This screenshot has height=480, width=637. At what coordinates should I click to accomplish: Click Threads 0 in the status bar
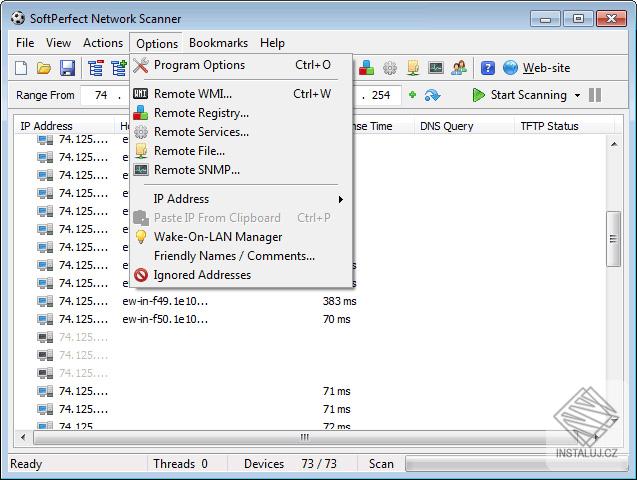click(180, 464)
